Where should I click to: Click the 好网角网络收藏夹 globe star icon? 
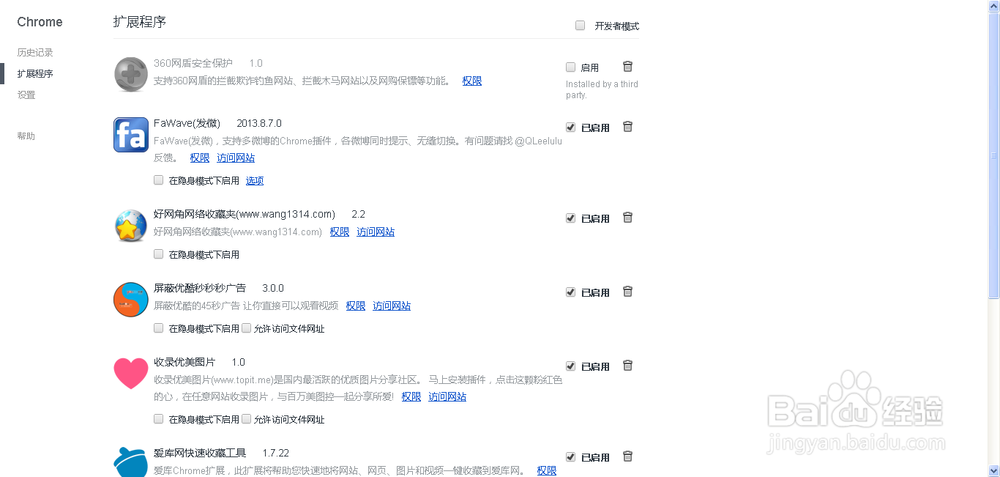(131, 225)
